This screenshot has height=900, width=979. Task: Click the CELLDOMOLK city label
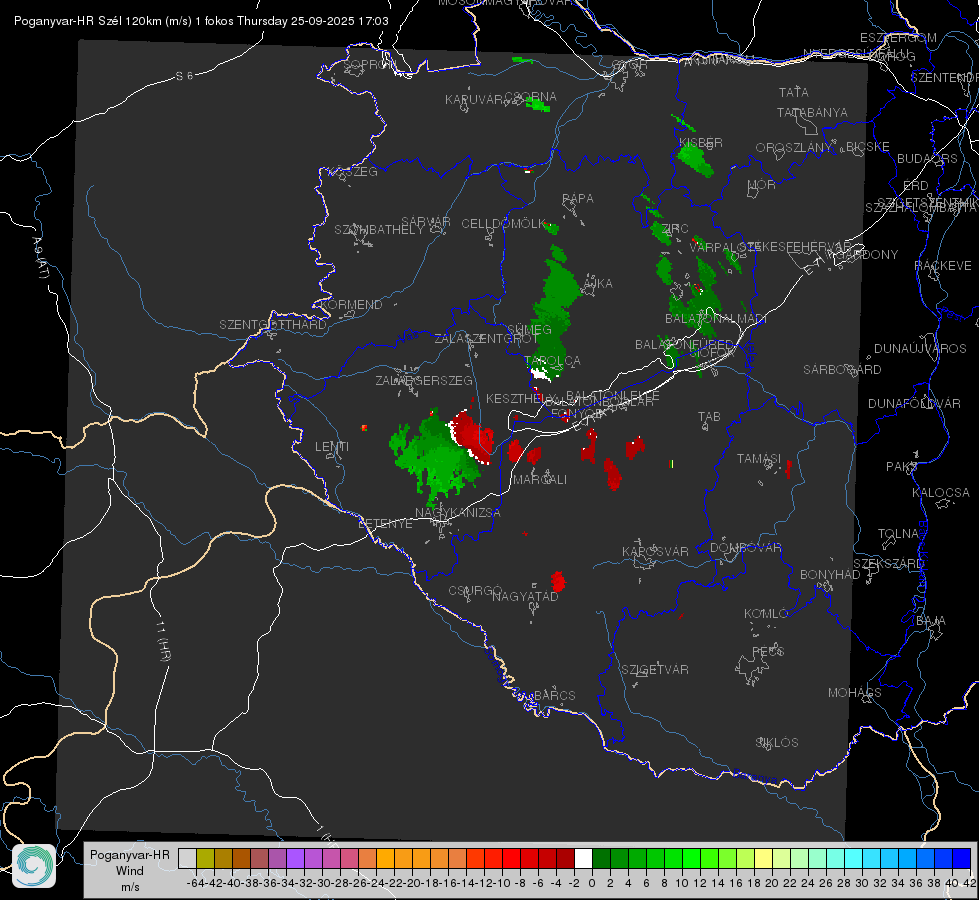click(504, 224)
